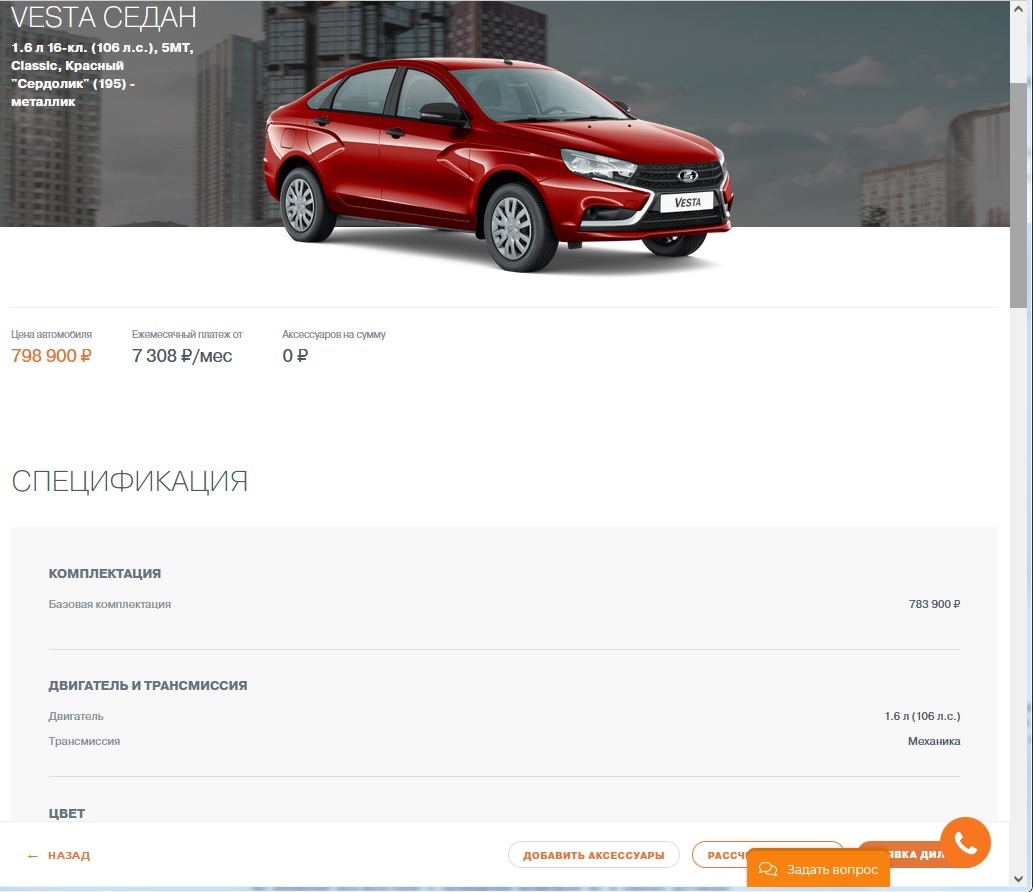Click the 'VESTA СЕДАН' title
The width and height of the screenshot is (1033, 892).
(x=103, y=18)
